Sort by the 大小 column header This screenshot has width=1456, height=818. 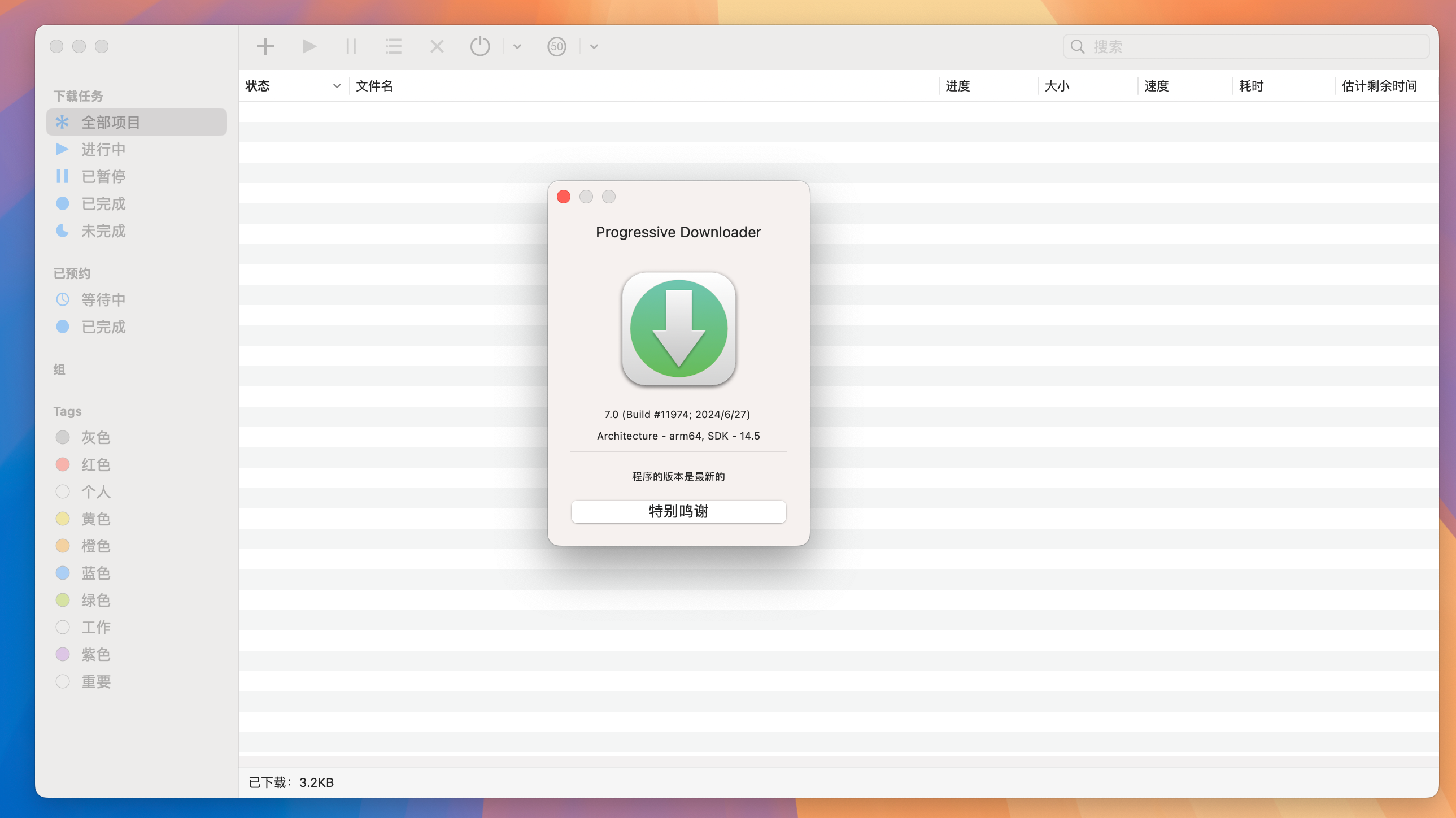pos(1088,86)
